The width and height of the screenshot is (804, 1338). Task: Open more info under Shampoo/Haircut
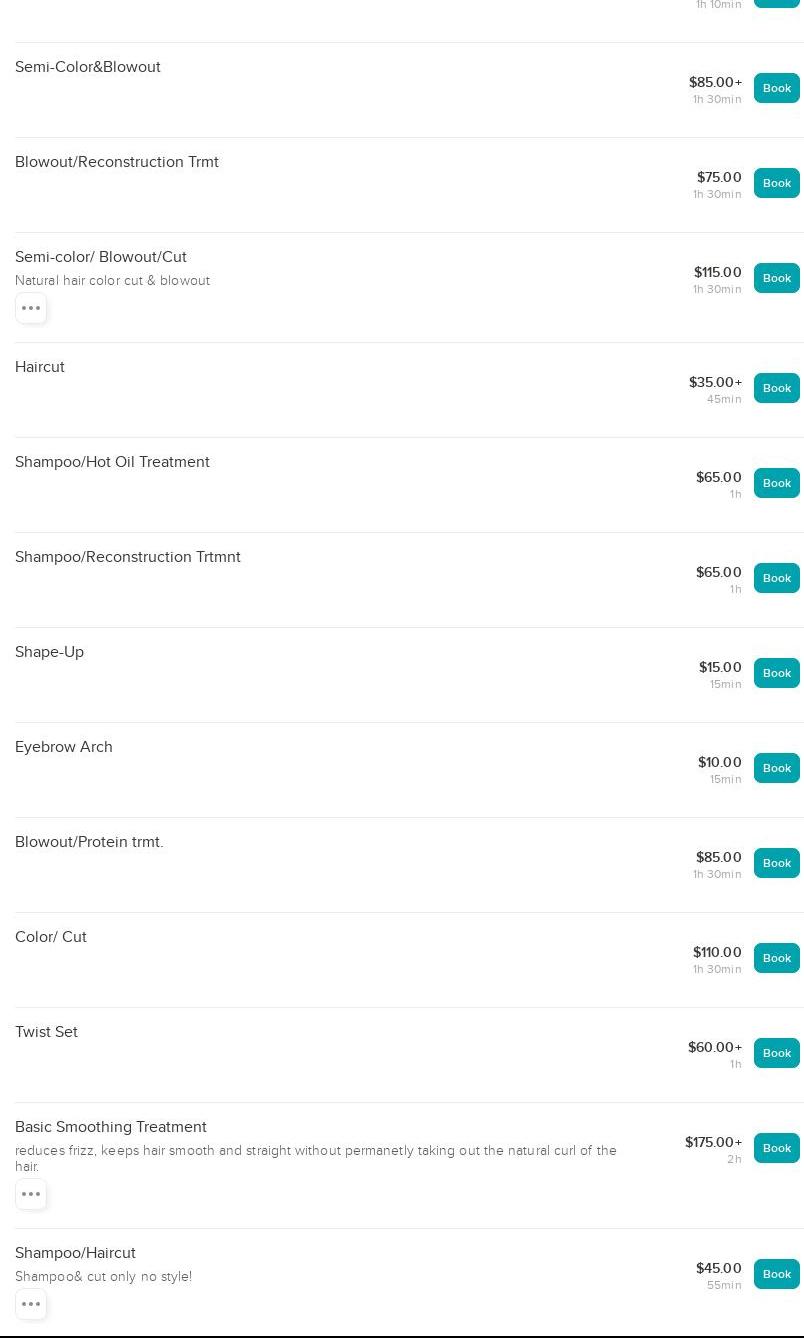tap(31, 1304)
